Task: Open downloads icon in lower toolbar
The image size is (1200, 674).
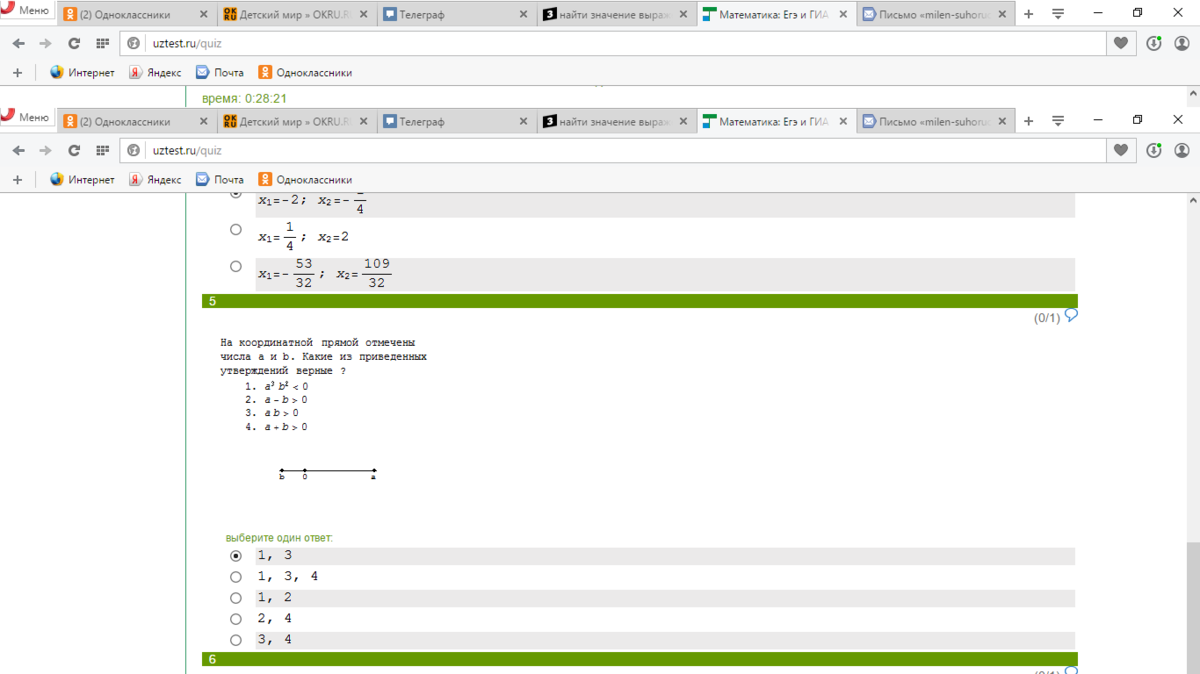Action: (1154, 151)
